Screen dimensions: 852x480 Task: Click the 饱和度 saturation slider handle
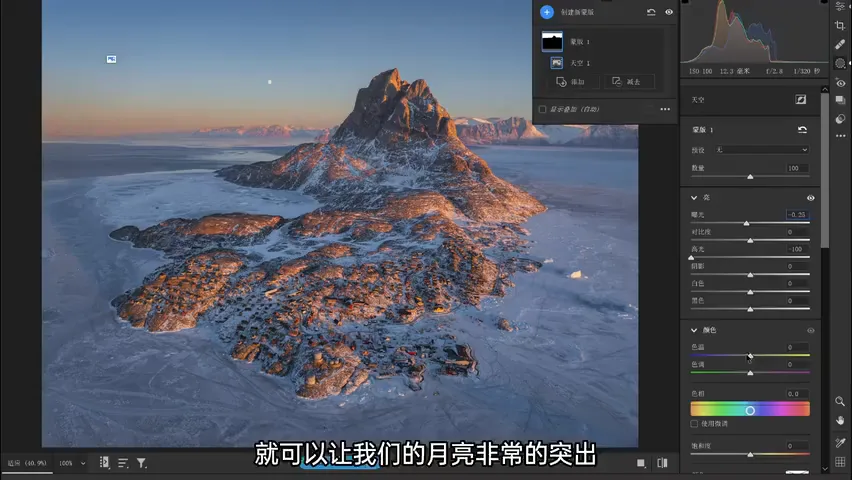(x=750, y=454)
